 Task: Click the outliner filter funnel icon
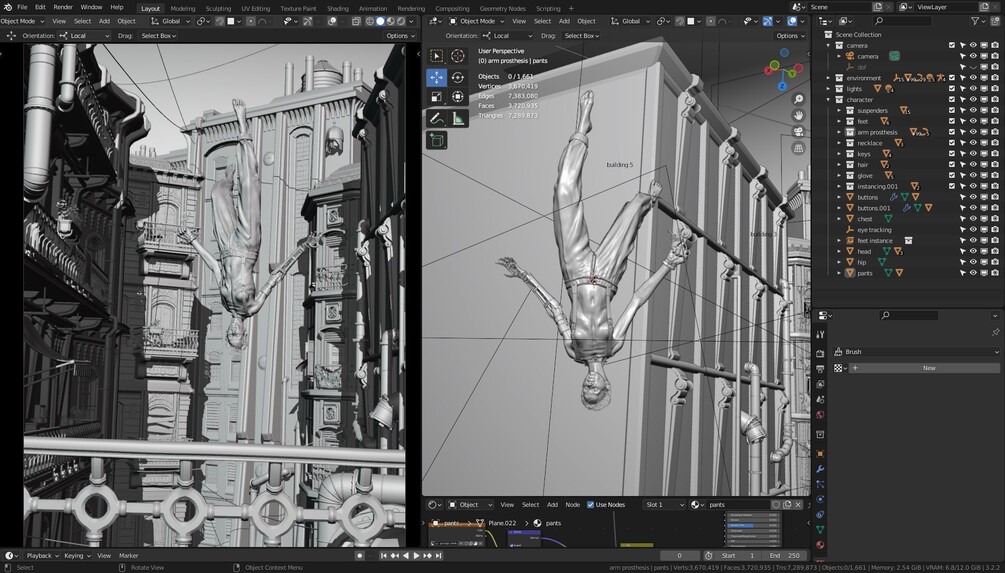[x=975, y=21]
